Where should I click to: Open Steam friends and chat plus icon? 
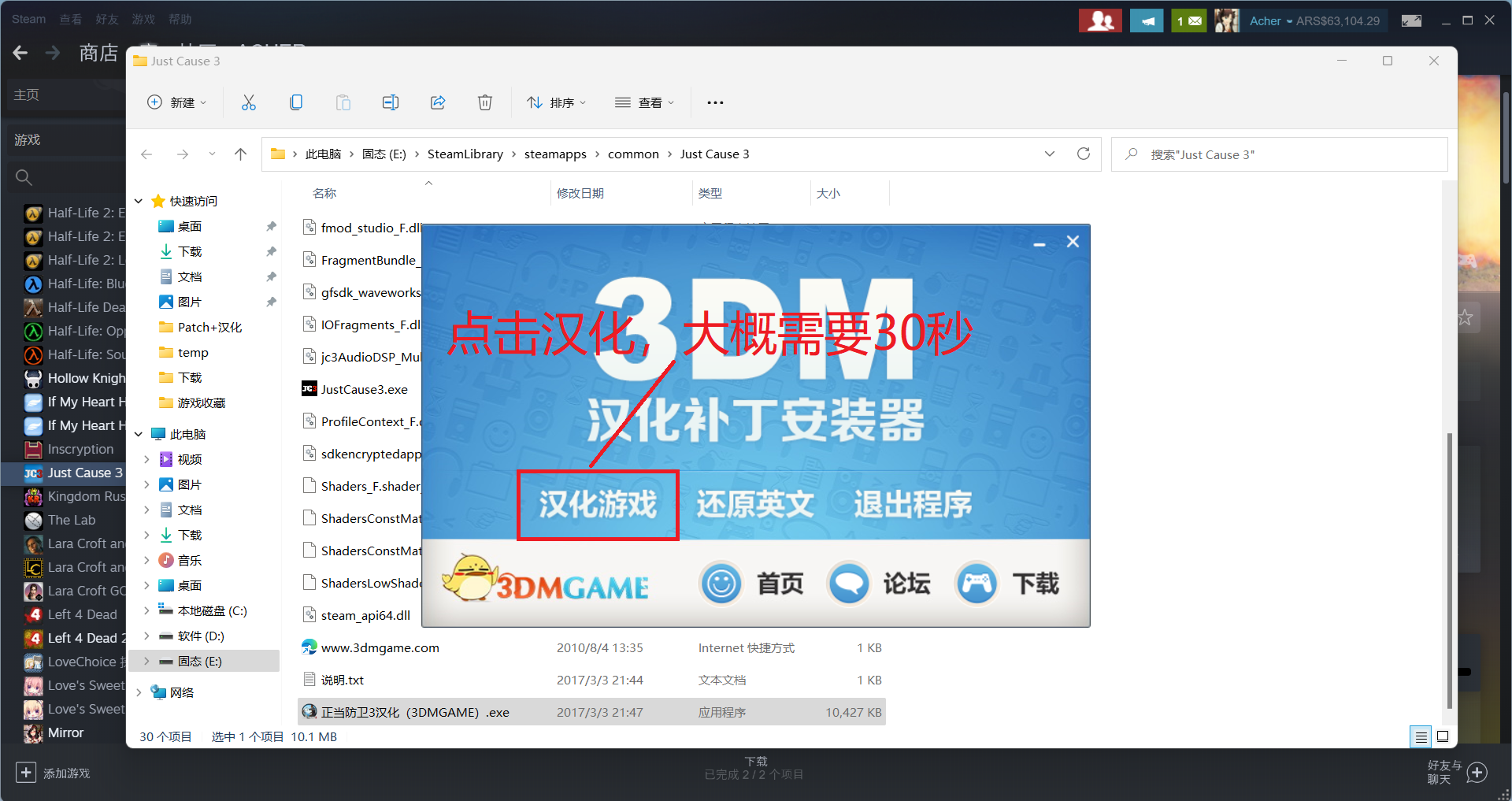(x=1477, y=773)
